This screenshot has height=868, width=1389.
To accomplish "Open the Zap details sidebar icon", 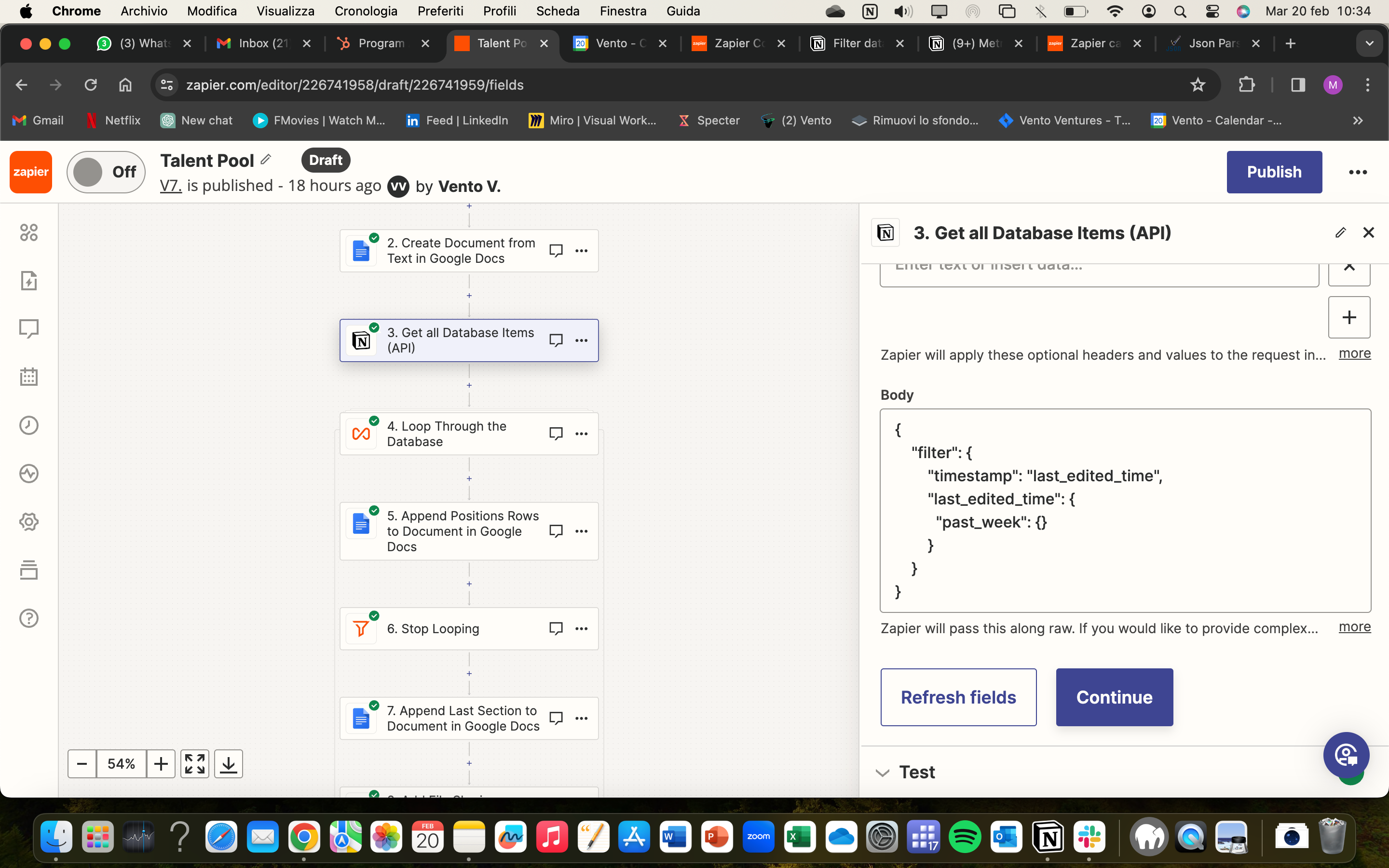I will tap(29, 281).
